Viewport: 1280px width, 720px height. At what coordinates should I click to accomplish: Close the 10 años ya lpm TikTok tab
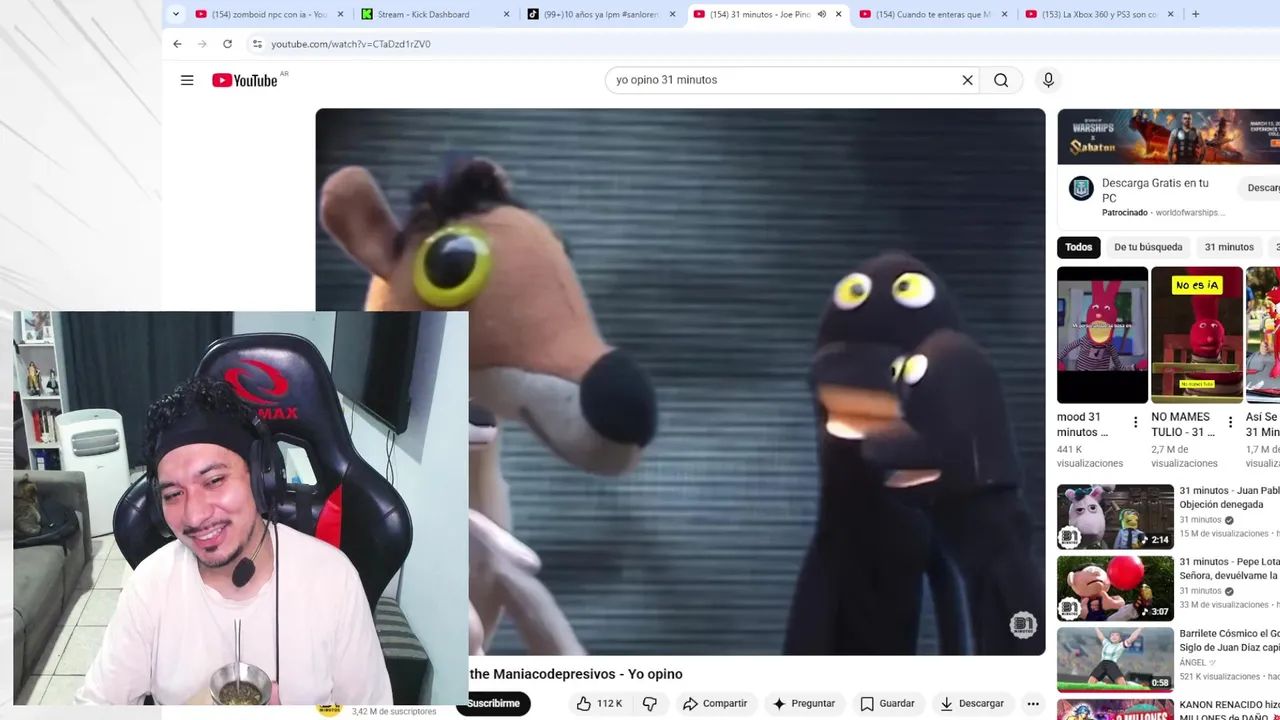[x=672, y=14]
